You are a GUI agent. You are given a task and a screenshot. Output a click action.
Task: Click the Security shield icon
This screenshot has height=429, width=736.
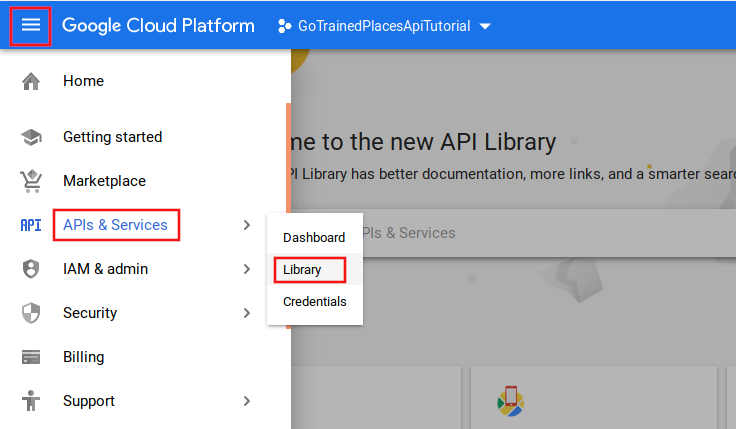click(31, 313)
